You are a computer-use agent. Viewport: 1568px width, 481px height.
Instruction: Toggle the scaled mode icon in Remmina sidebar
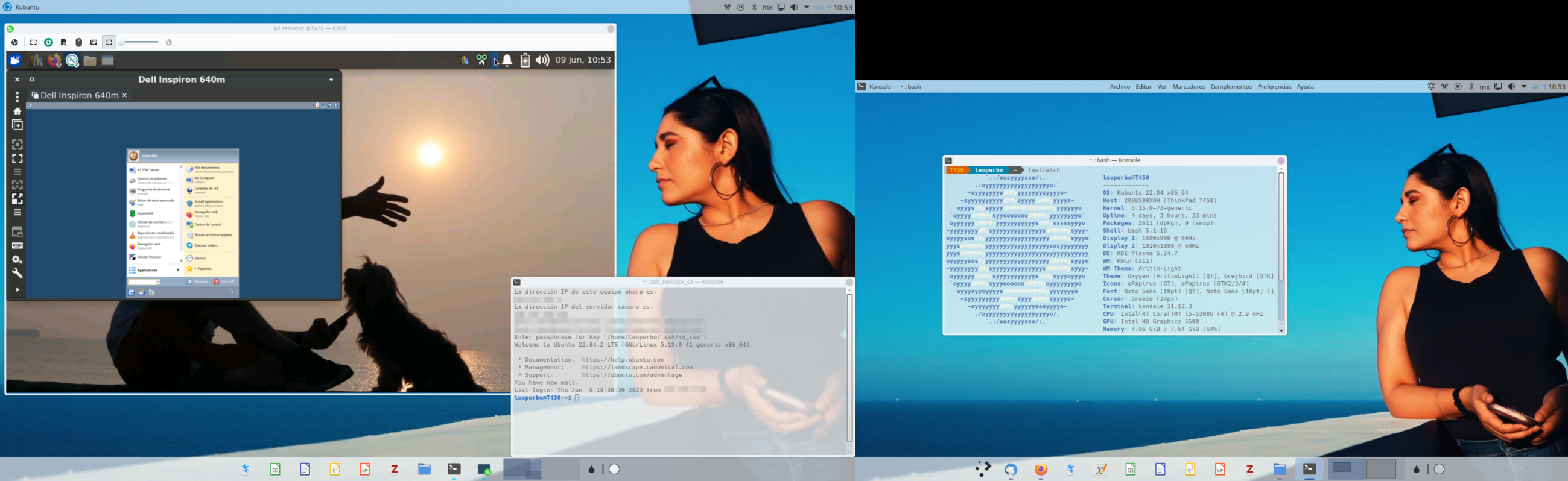pyautogui.click(x=17, y=199)
